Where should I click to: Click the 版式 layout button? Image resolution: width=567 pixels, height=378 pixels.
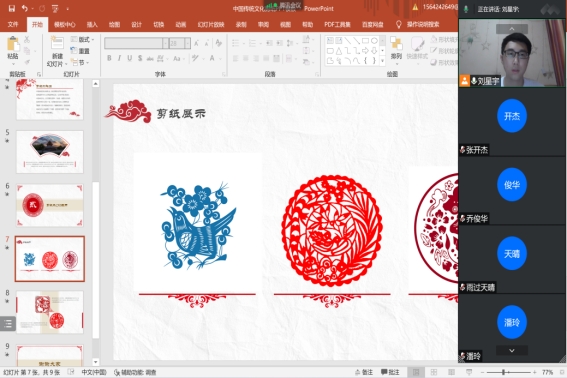coord(82,39)
